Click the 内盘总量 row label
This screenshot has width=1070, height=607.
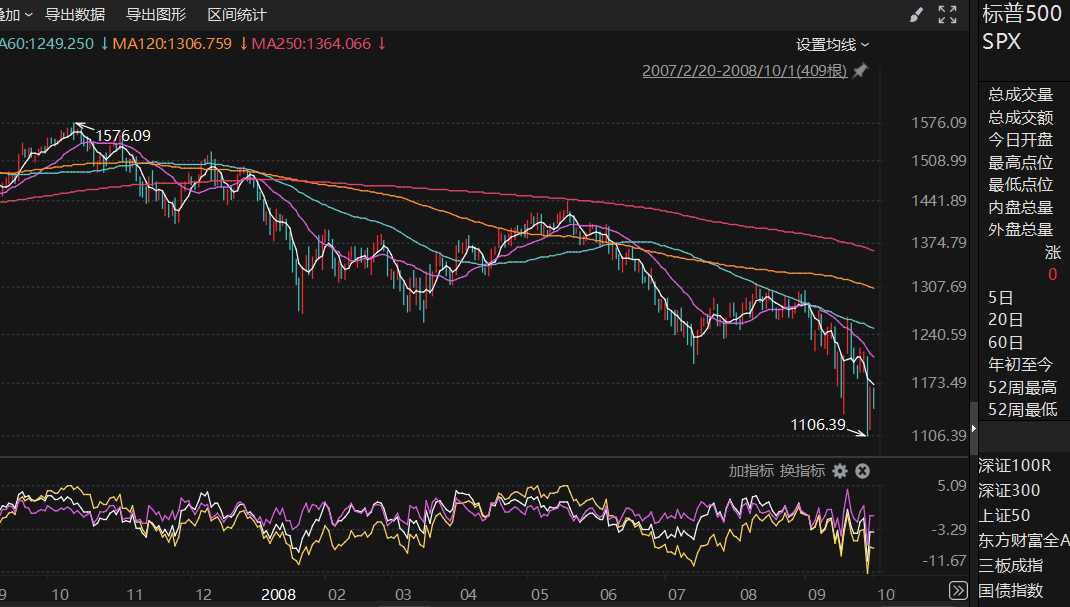(x=1020, y=207)
